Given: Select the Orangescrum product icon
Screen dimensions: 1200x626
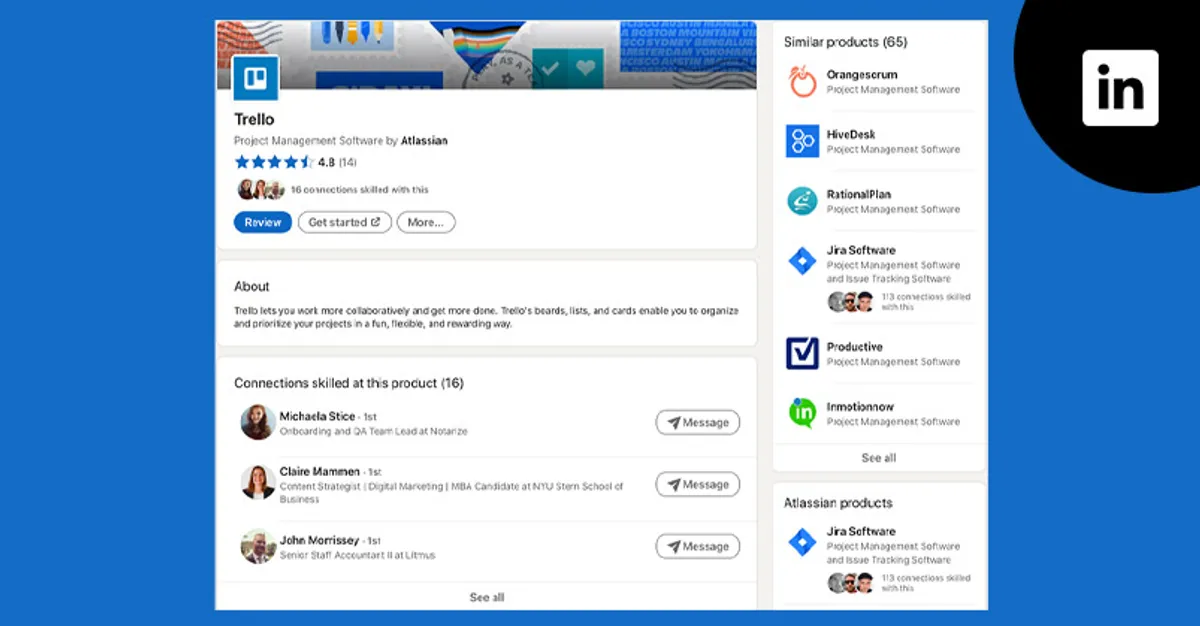Looking at the screenshot, I should point(805,81).
